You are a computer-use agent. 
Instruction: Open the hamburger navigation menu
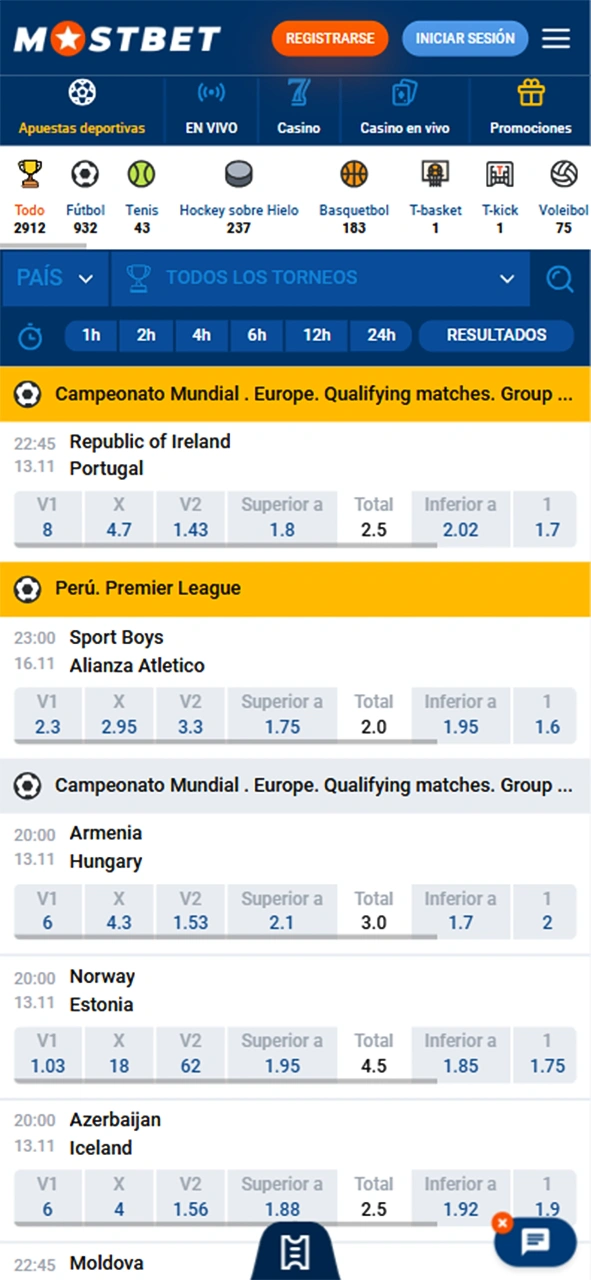556,38
